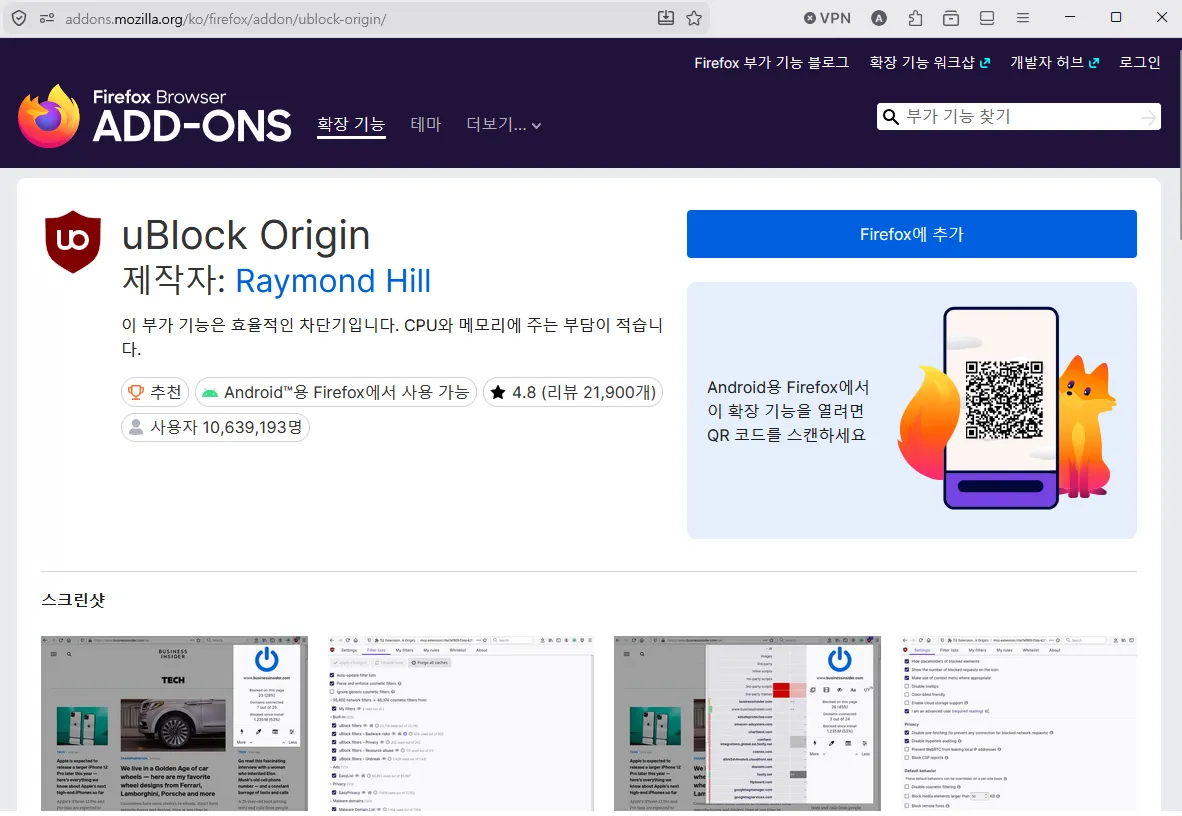1182x816 pixels.
Task: Click 사용자 10,639,193명 badge
Action: coord(216,427)
